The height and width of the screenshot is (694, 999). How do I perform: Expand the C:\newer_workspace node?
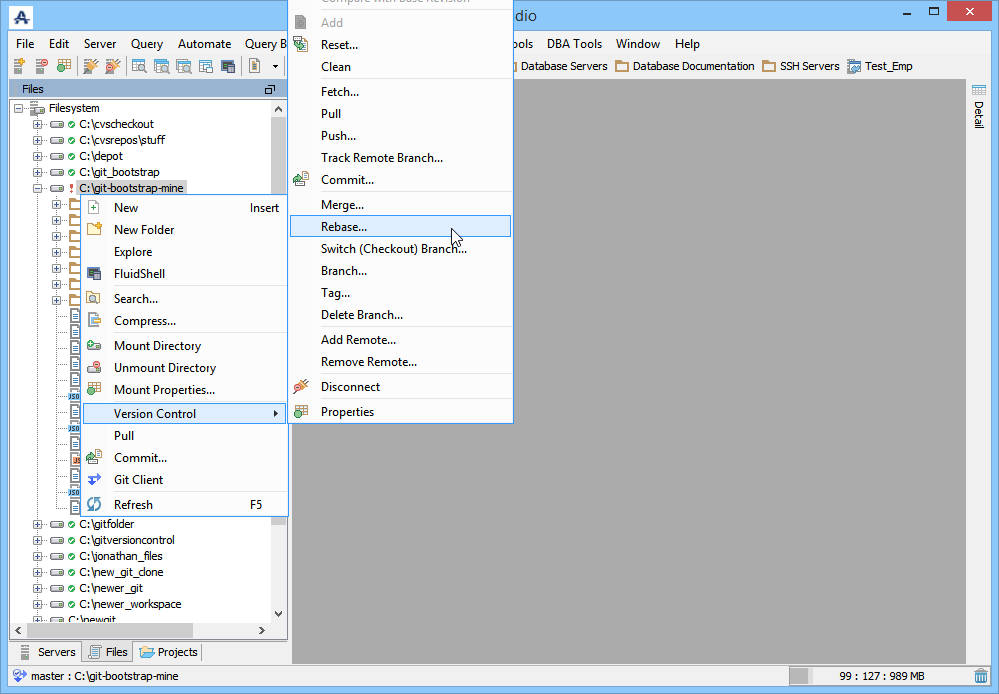[38, 604]
